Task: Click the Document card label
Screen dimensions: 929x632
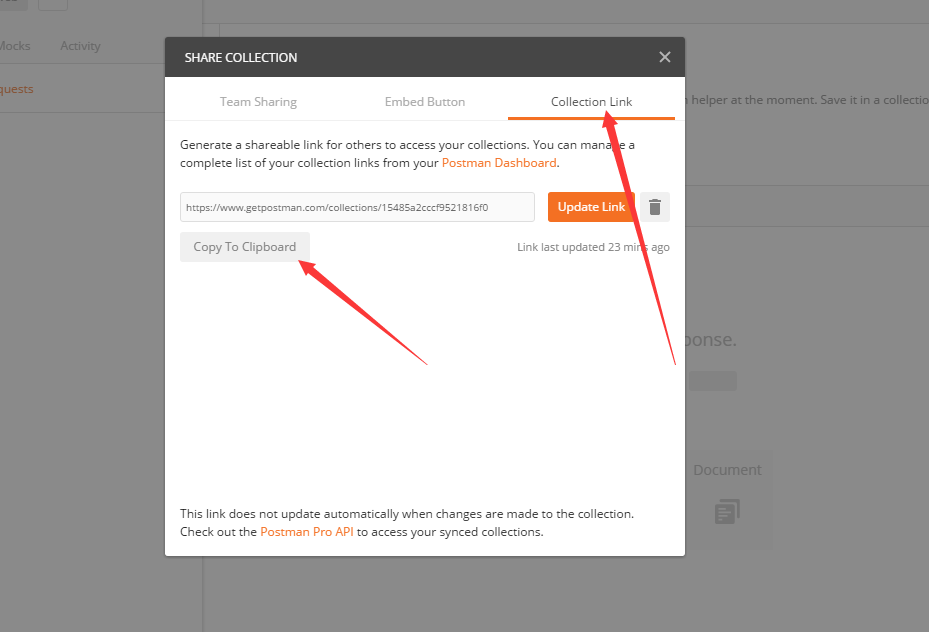Action: (x=727, y=470)
